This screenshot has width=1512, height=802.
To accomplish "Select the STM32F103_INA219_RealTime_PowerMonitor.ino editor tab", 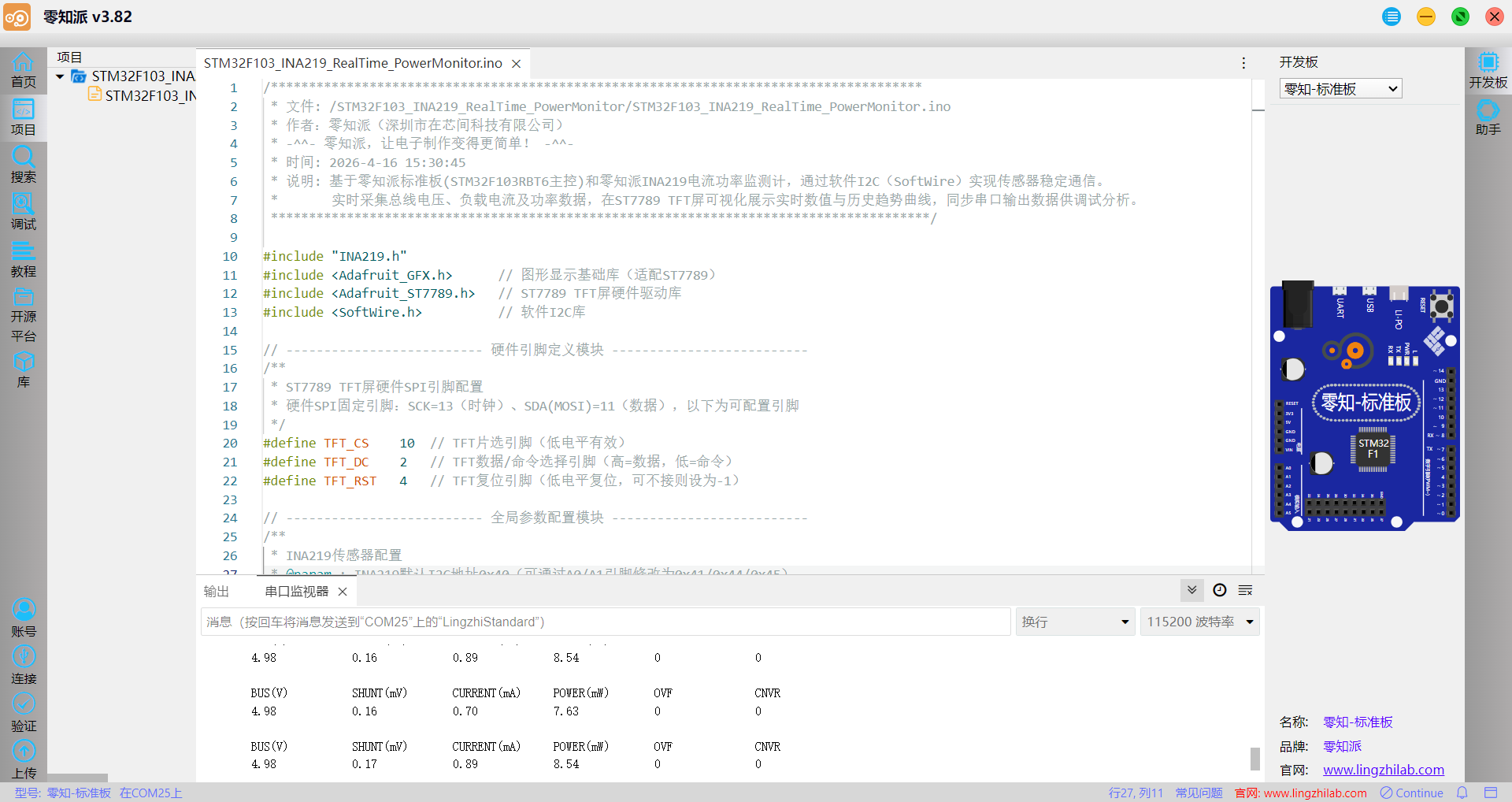I will pos(353,63).
